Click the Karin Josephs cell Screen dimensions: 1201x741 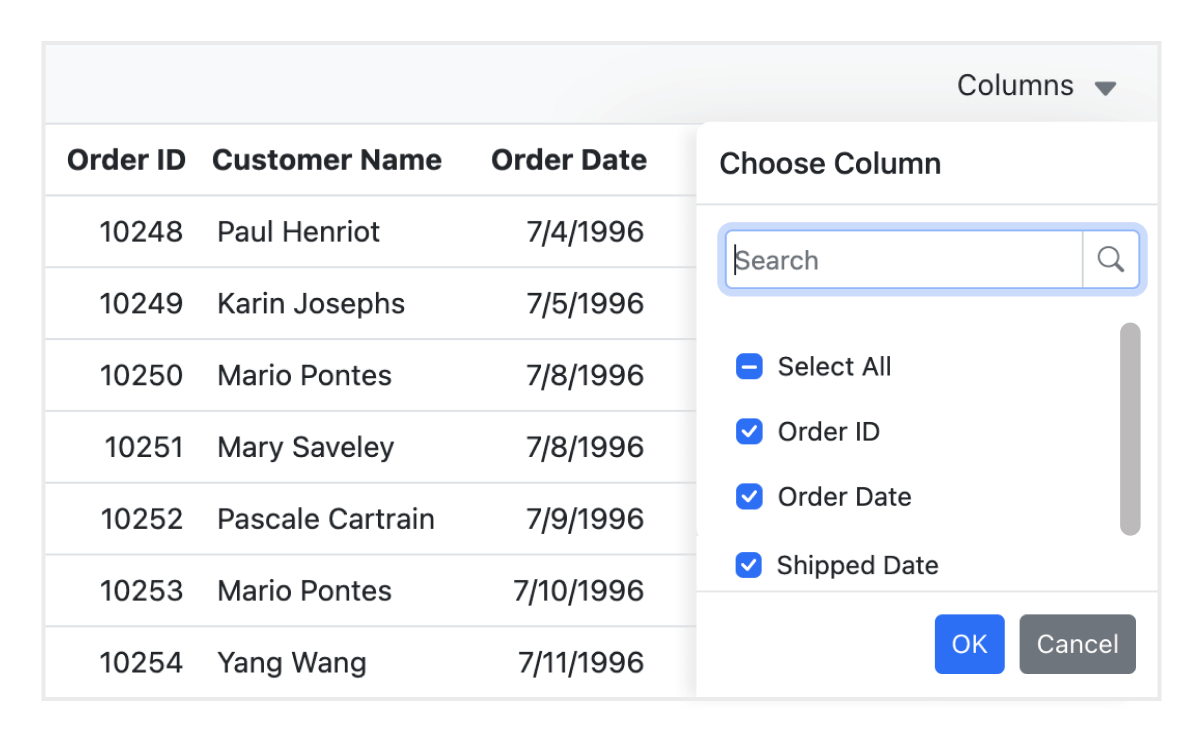tap(311, 304)
